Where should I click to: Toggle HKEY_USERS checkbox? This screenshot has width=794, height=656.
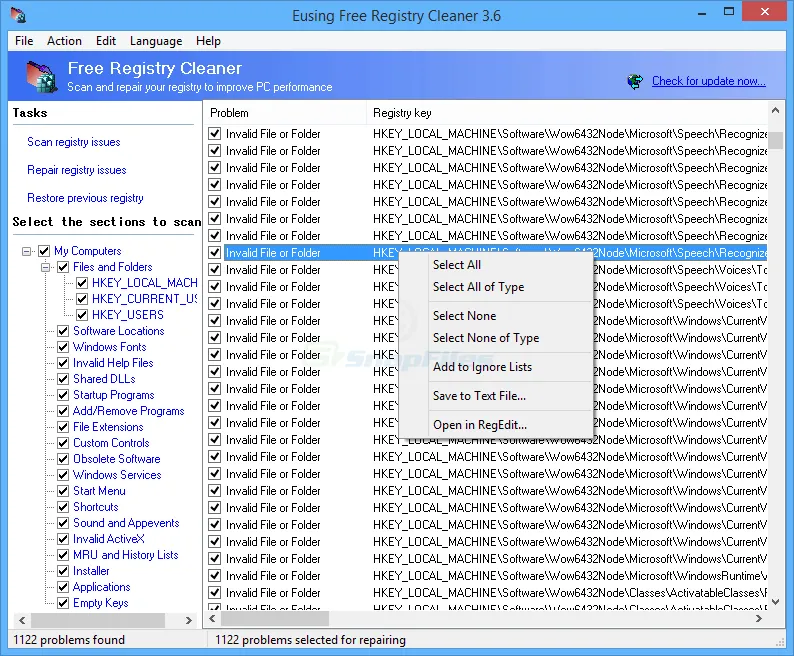[82, 315]
